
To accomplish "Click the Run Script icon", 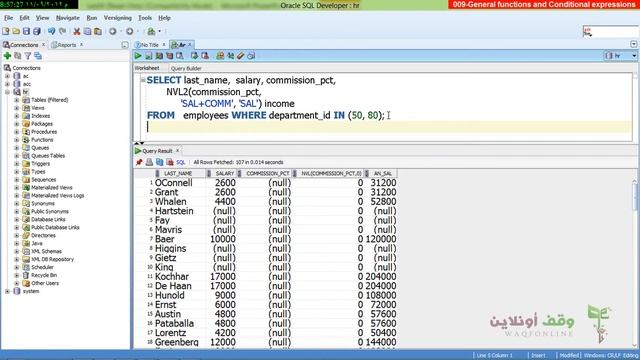I will [149, 56].
